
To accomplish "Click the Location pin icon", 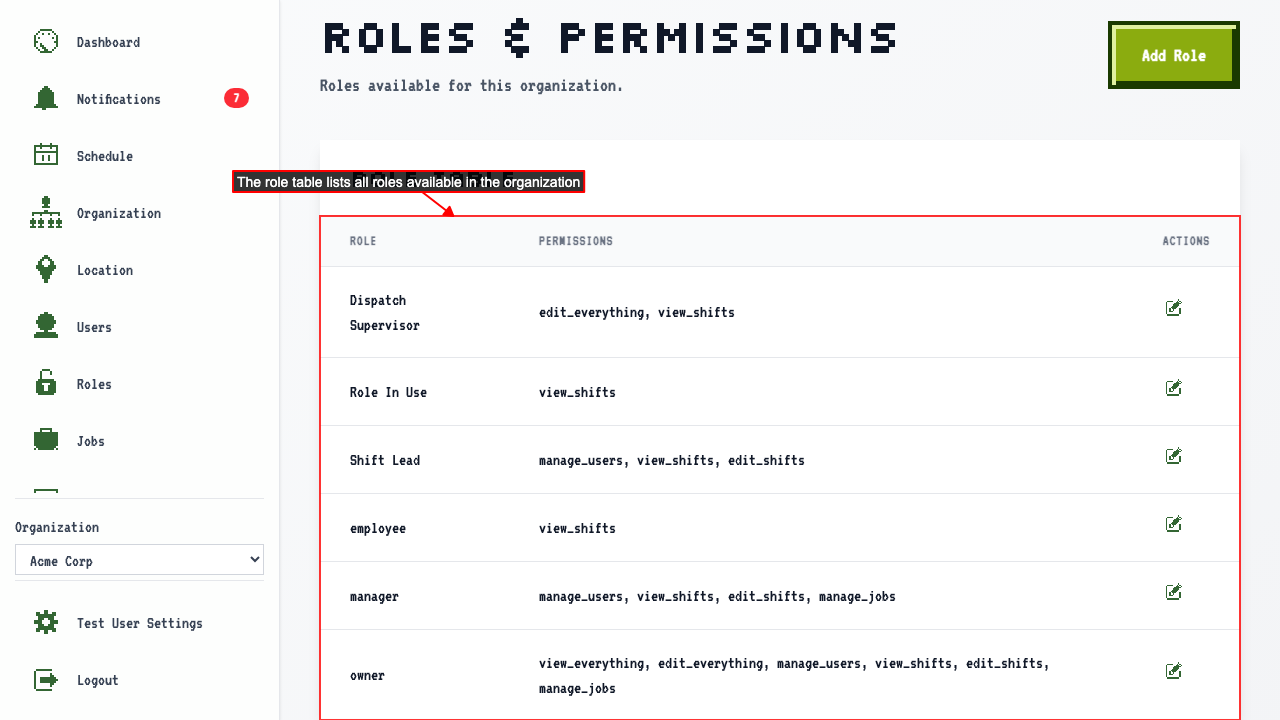I will click(46, 270).
